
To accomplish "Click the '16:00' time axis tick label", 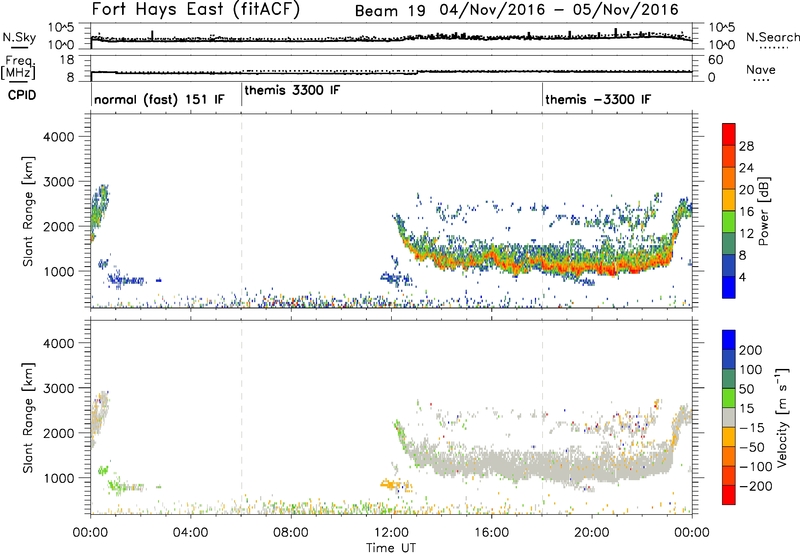I will tap(491, 533).
